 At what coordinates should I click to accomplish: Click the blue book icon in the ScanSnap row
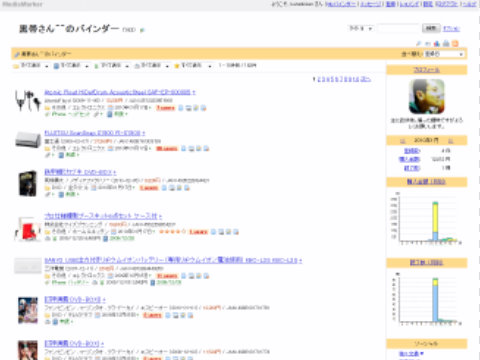pos(61,155)
